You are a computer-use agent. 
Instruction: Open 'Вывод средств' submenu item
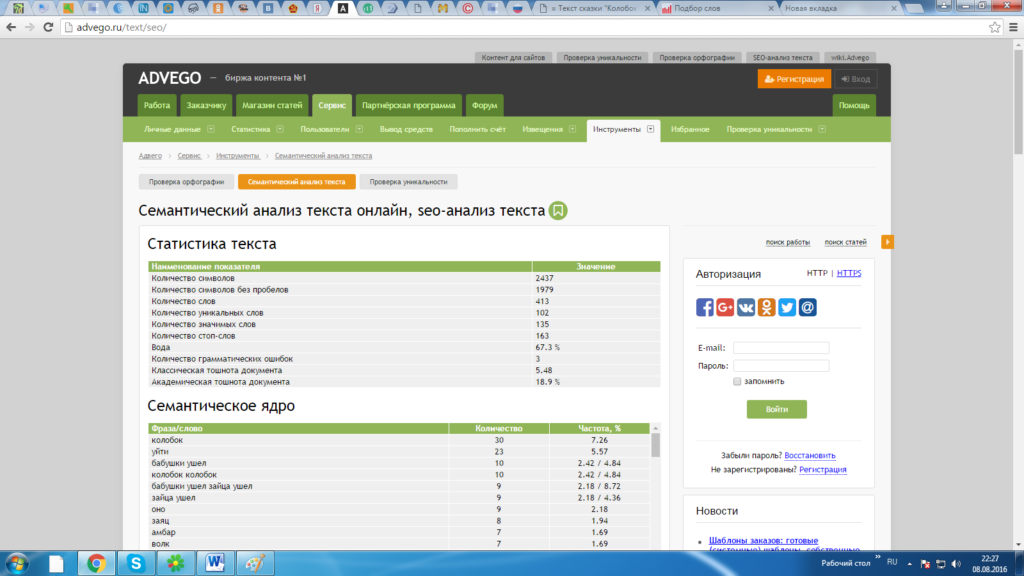pyautogui.click(x=406, y=129)
